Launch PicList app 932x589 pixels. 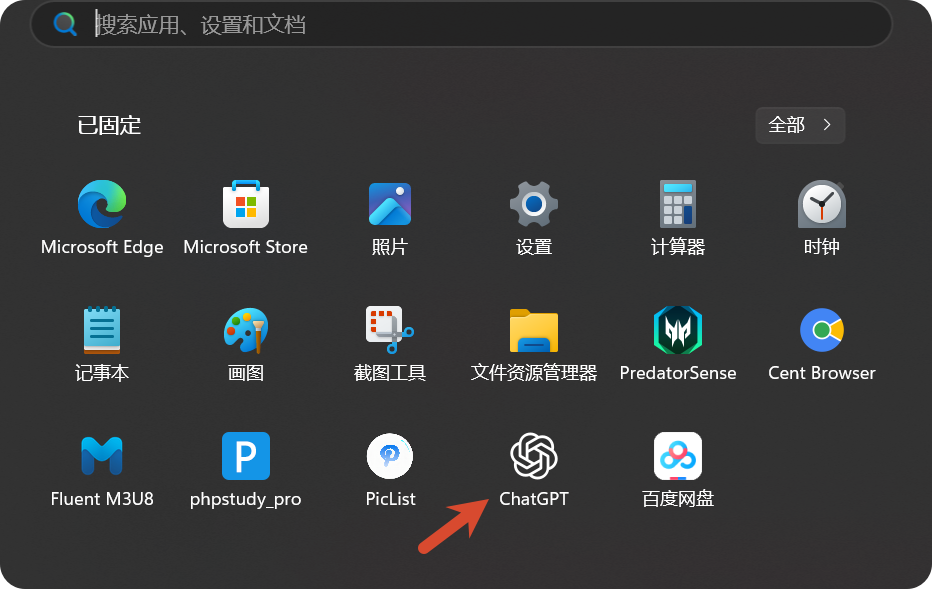tap(390, 470)
